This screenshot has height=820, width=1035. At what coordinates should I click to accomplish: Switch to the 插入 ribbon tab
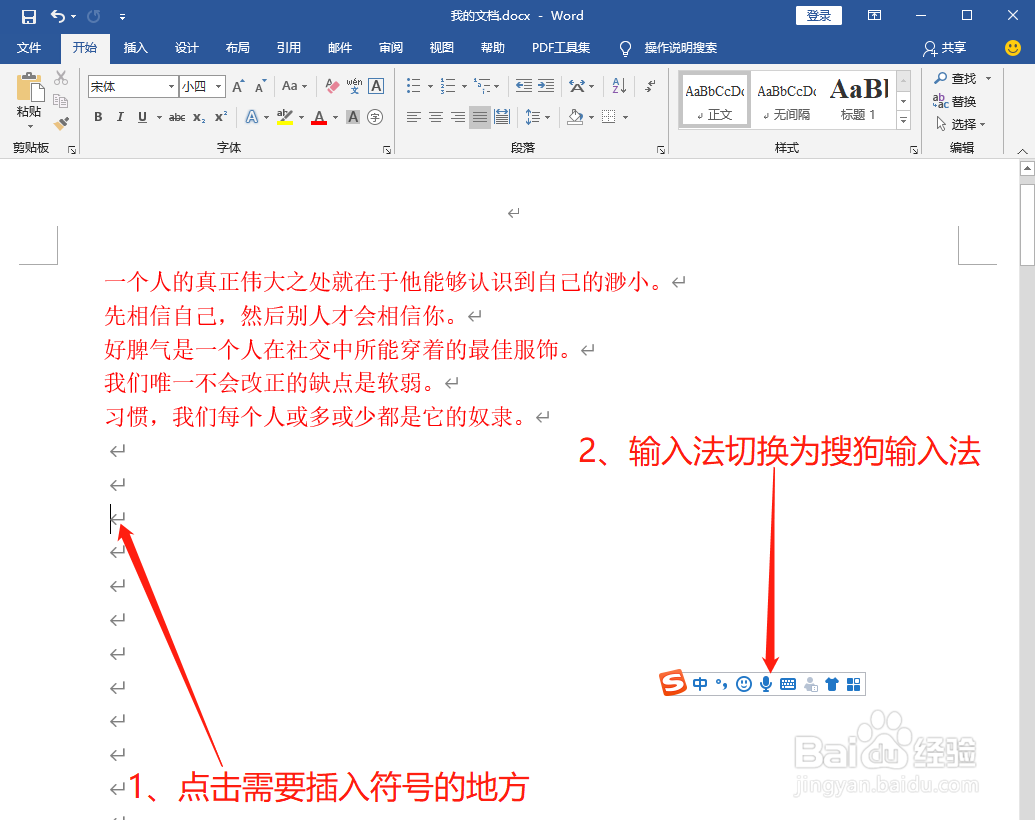[135, 47]
